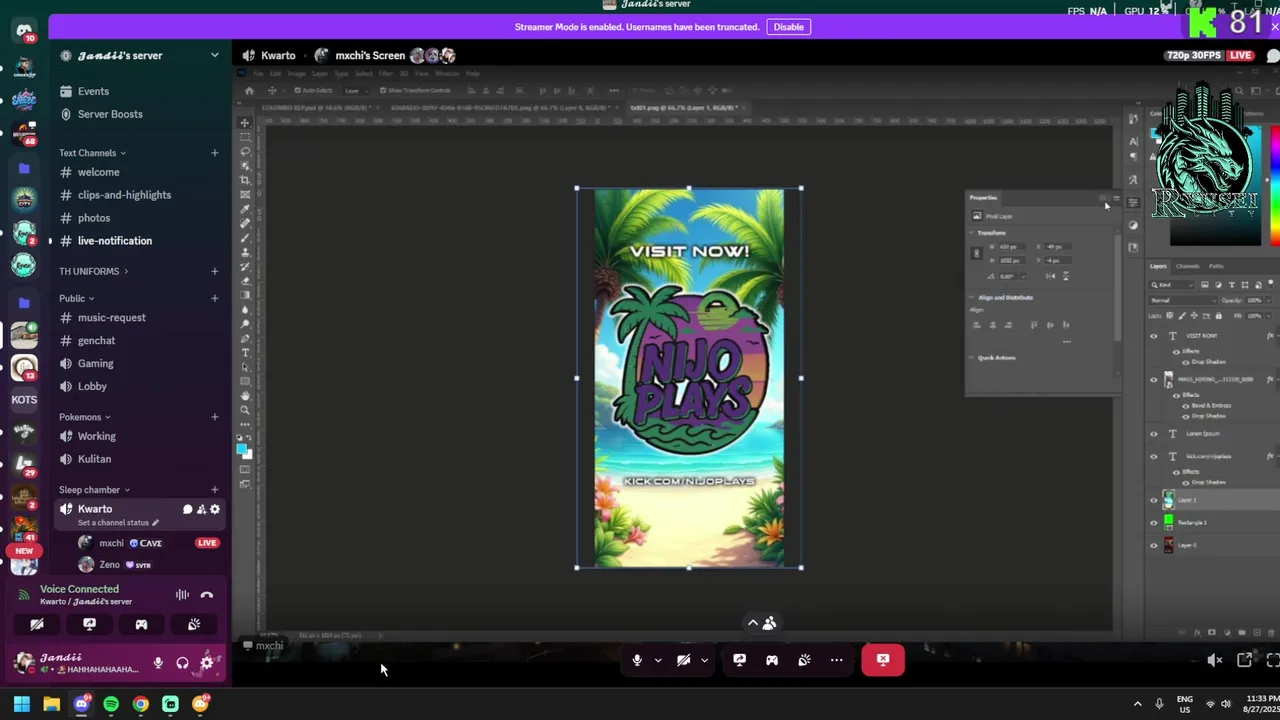
Task: Collapse the Text Channels category
Action: pyautogui.click(x=92, y=153)
